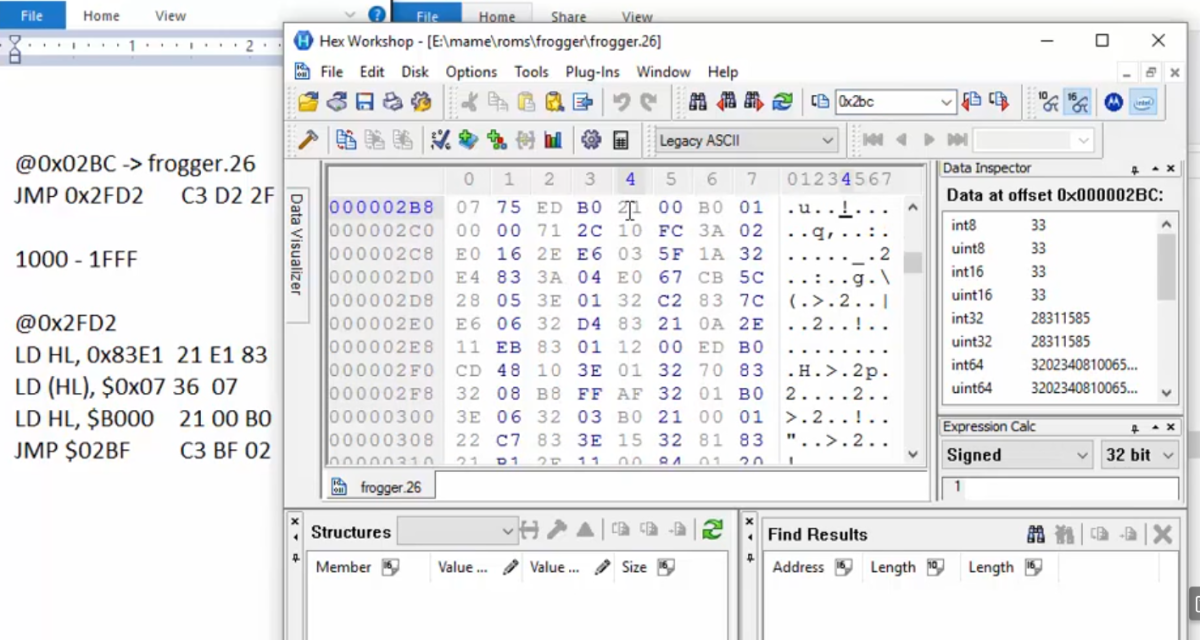Click the hex editor vertical scrollbar thumb
This screenshot has width=1200, height=640.
(x=913, y=262)
